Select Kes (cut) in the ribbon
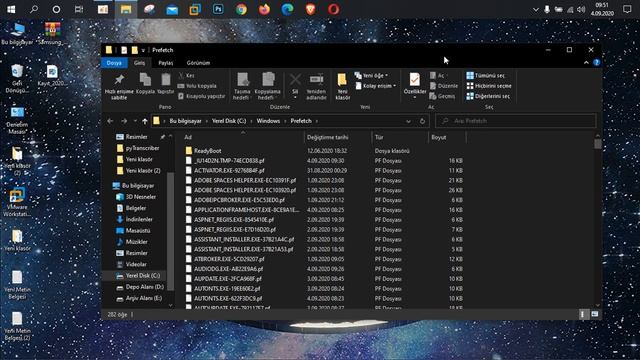The width and height of the screenshot is (640, 360). point(187,76)
